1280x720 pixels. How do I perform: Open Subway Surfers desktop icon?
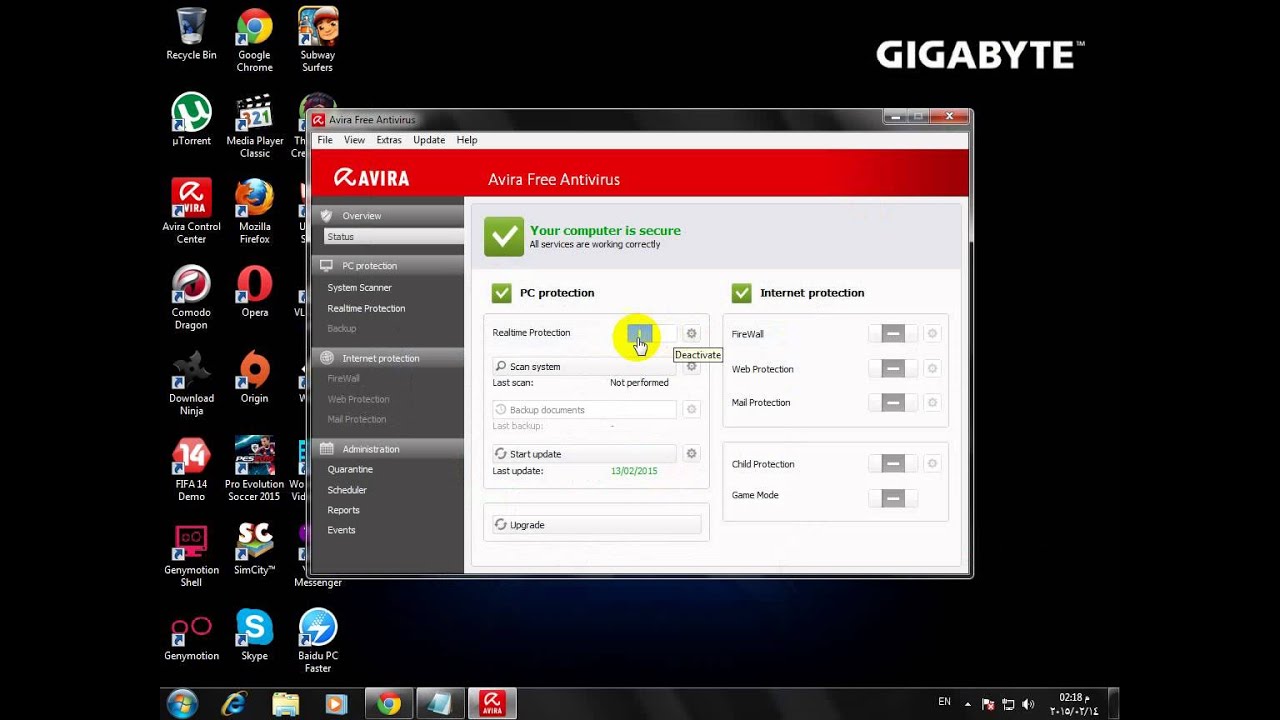(x=317, y=41)
